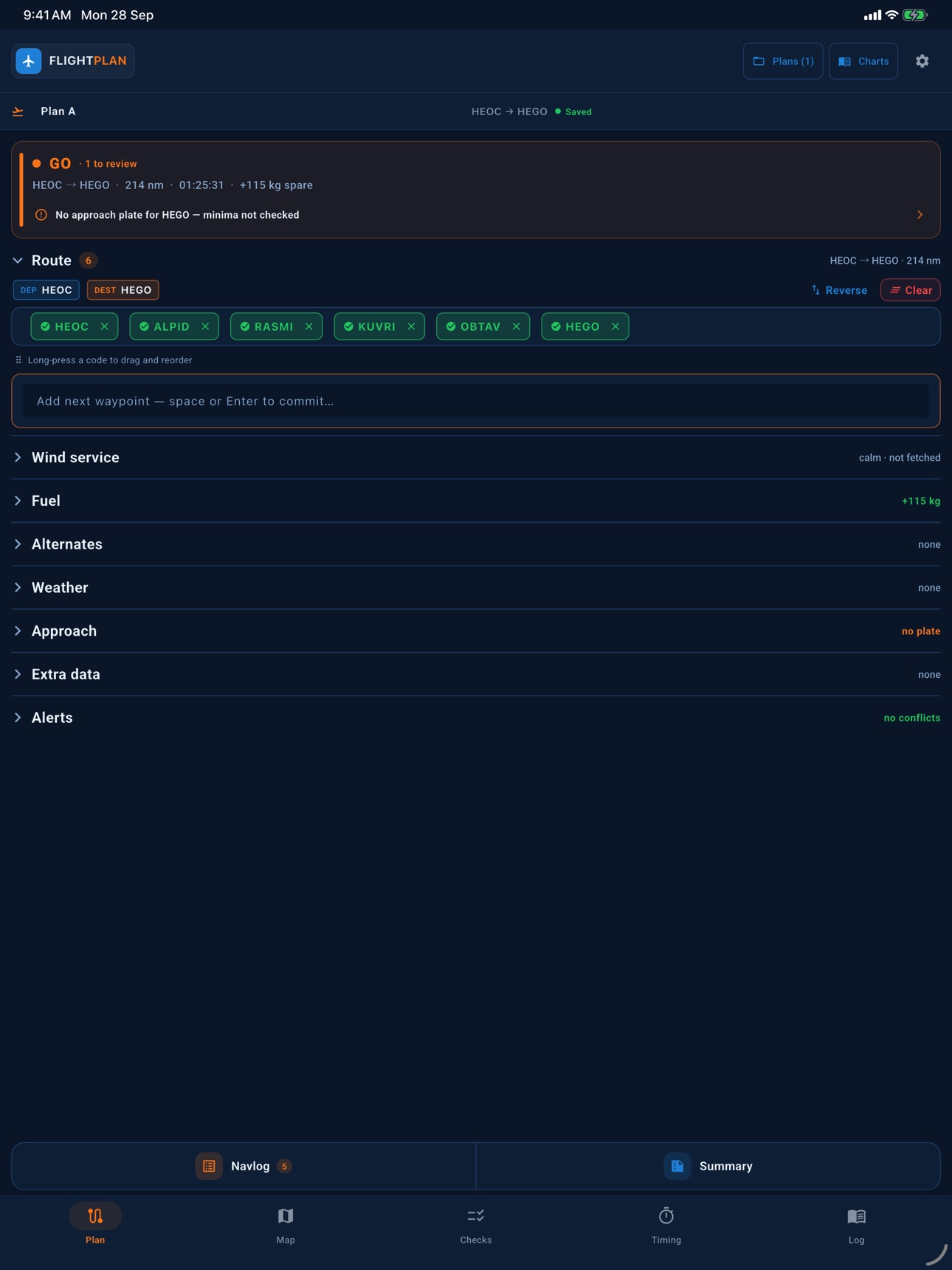Click the '+115 kg spare' summary text
The height and width of the screenshot is (1270, 952).
click(276, 185)
